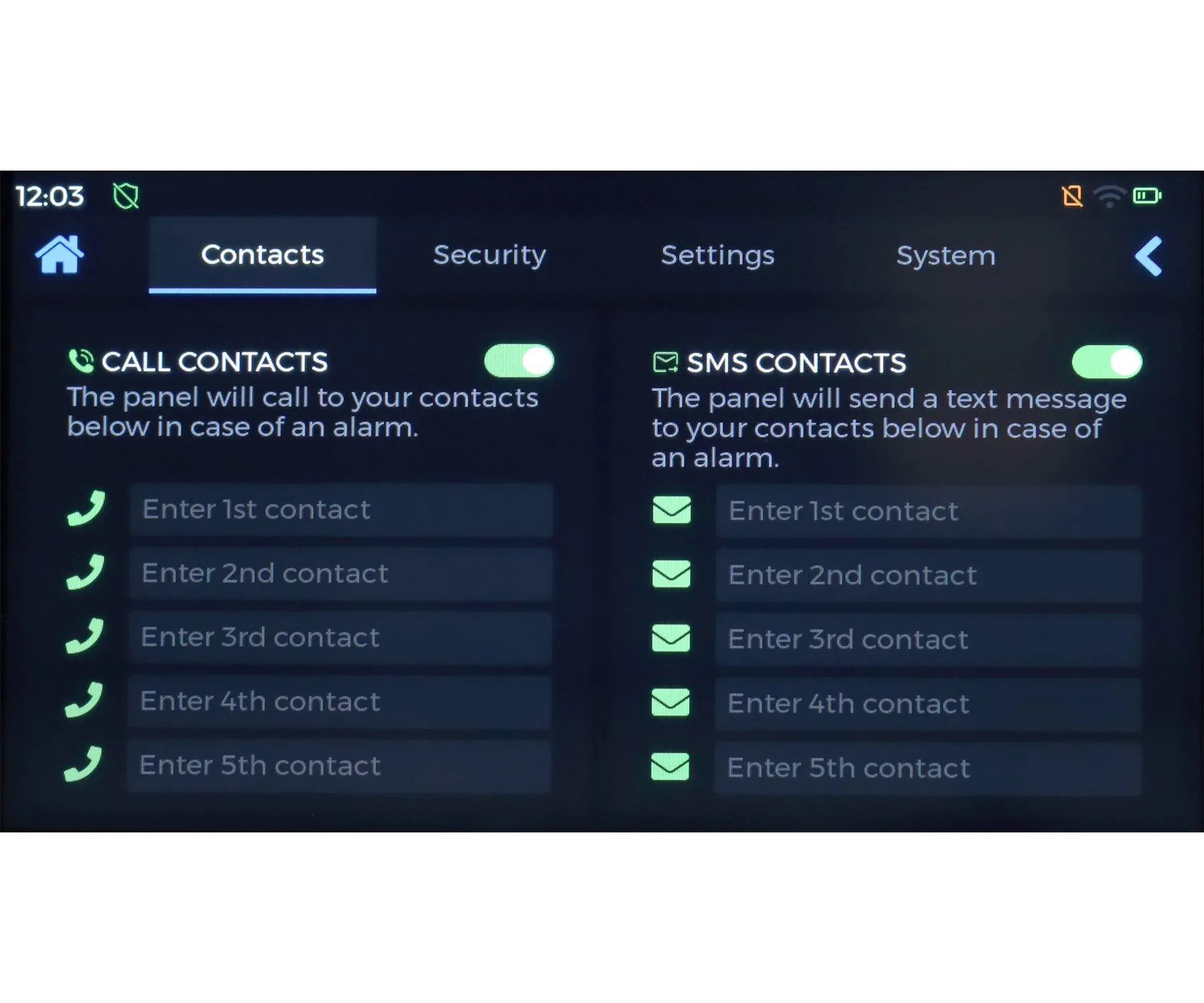
Task: Tap envelope icon beside 3rd SMS contact
Action: (671, 638)
